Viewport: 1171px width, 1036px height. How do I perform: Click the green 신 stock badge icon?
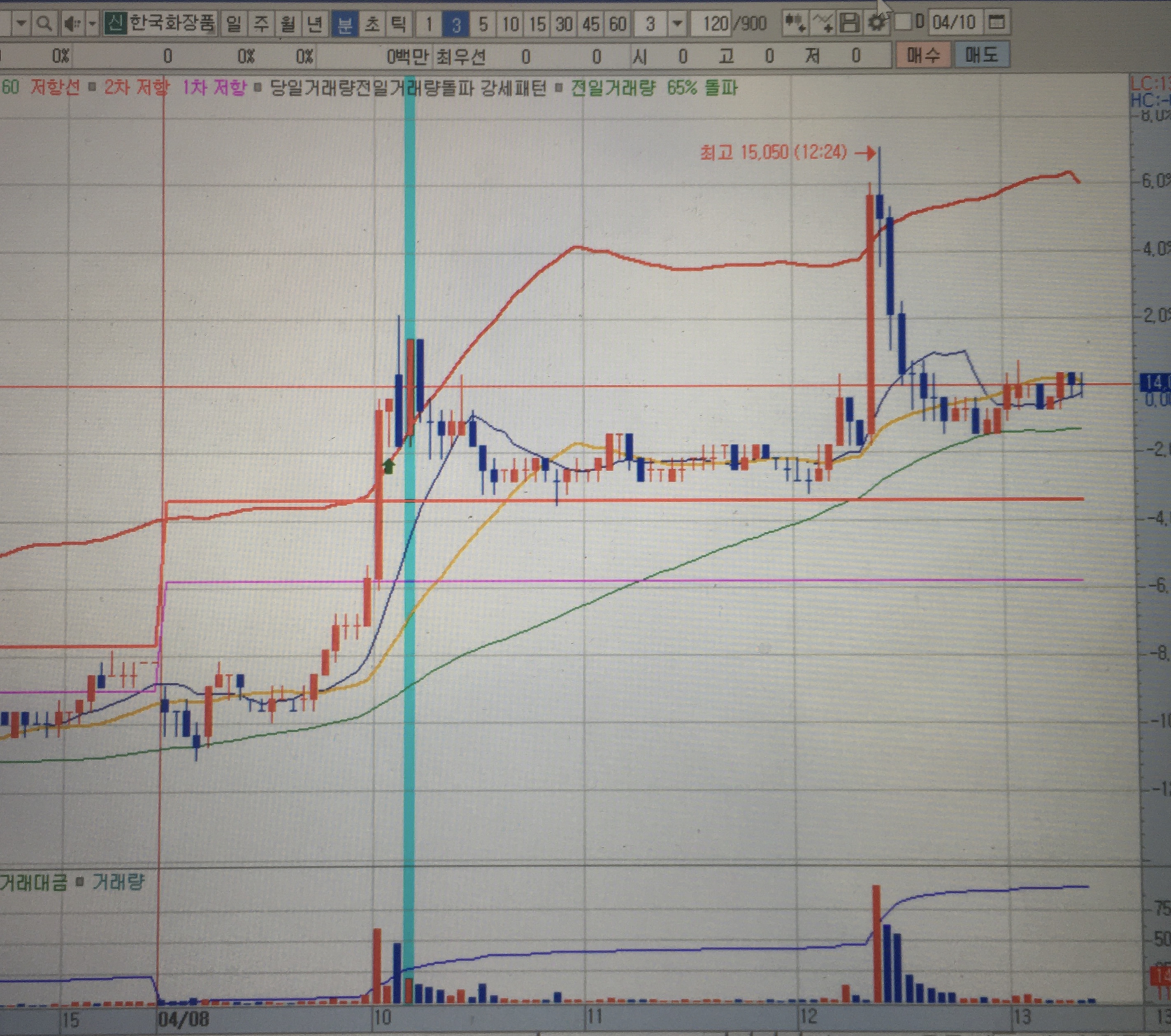tap(115, 23)
